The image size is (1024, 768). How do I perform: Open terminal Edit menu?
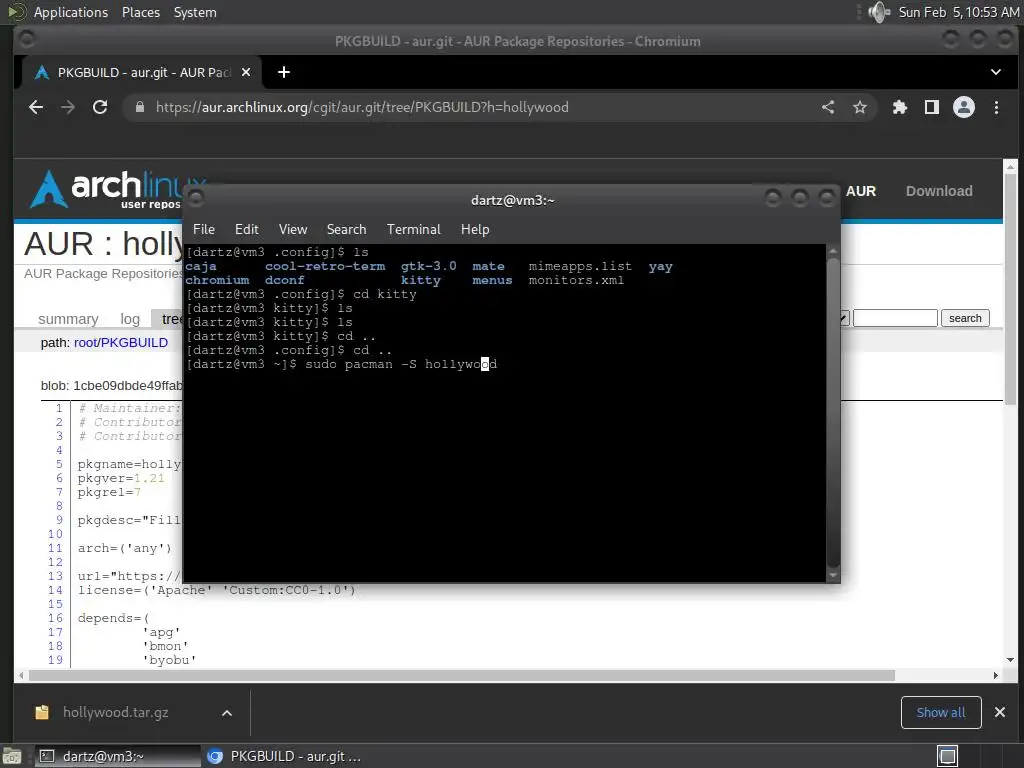[x=246, y=229]
